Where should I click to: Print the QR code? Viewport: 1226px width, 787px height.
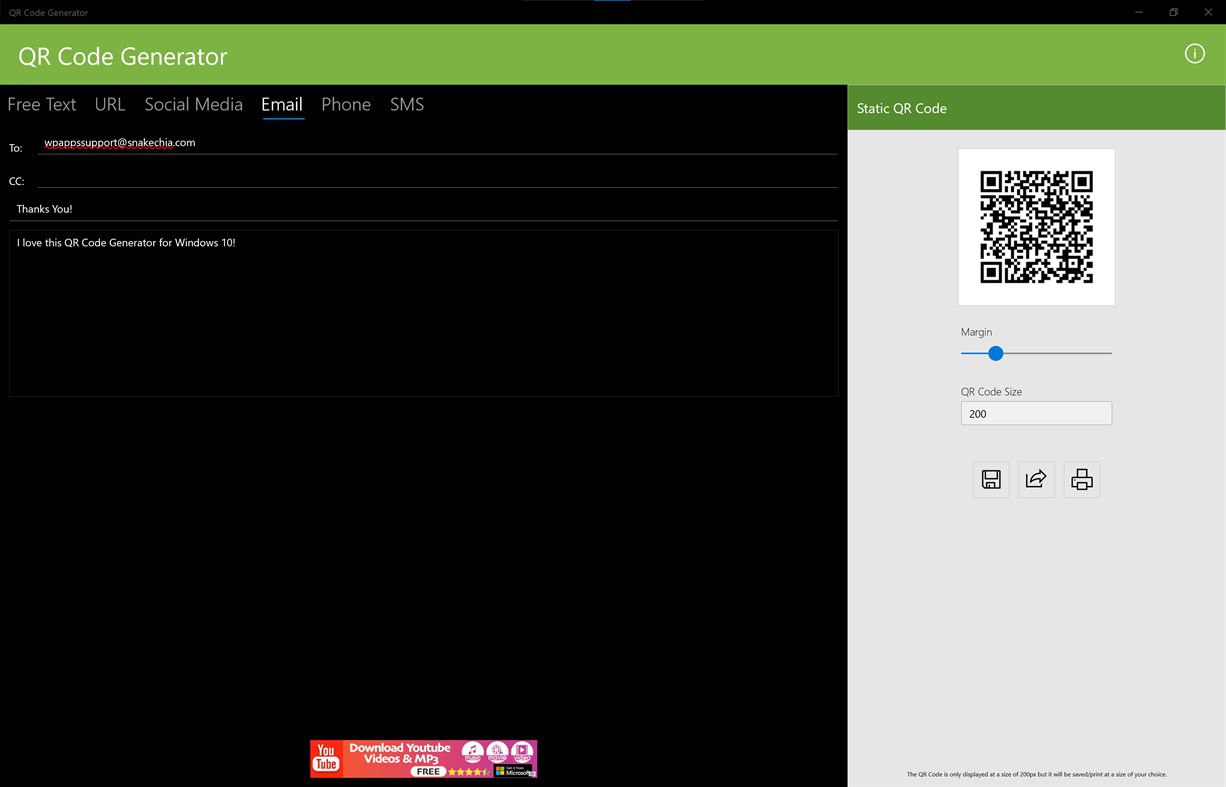click(x=1081, y=479)
